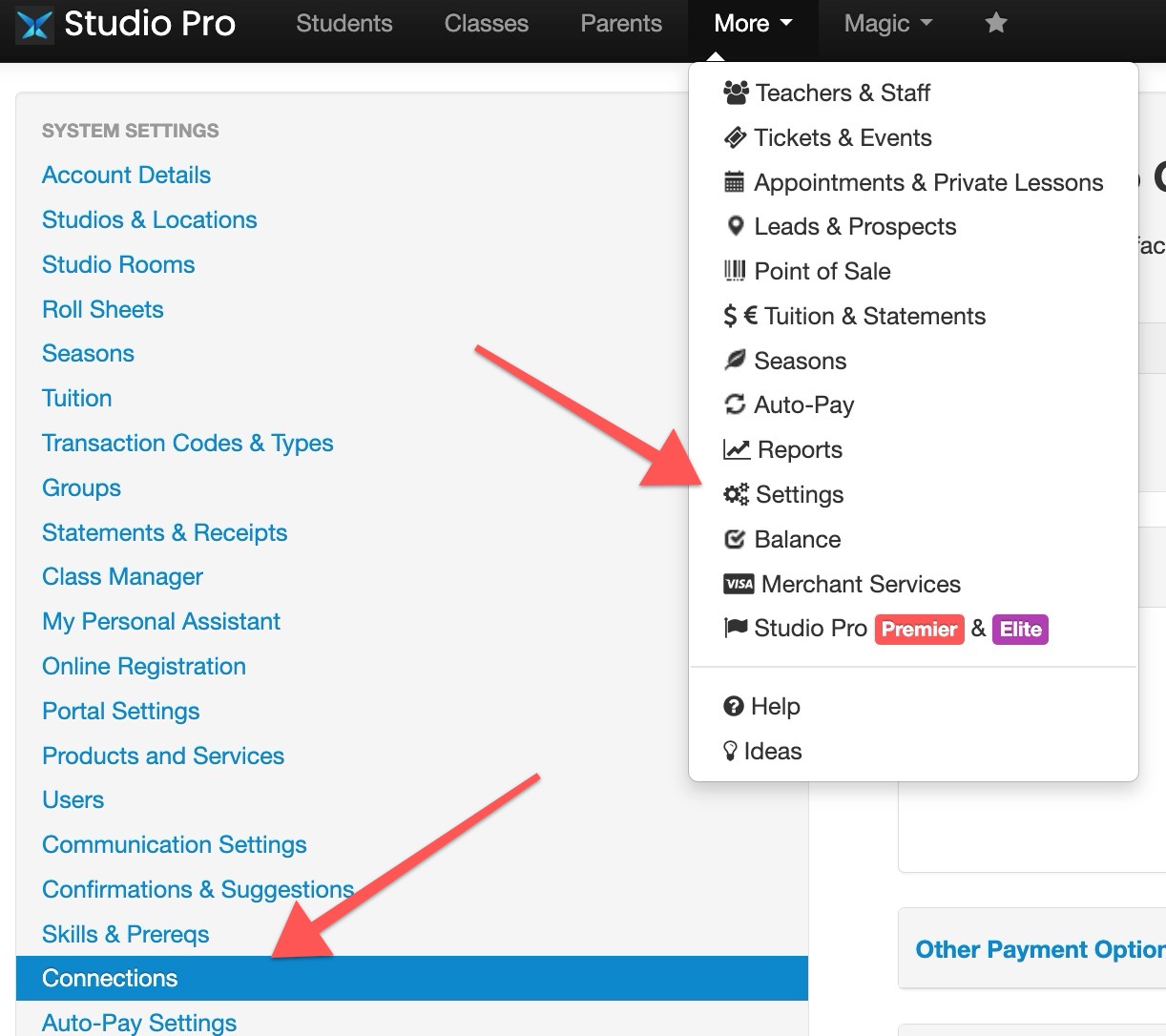This screenshot has width=1166, height=1036.
Task: Open Studios & Locations settings link
Action: point(150,219)
